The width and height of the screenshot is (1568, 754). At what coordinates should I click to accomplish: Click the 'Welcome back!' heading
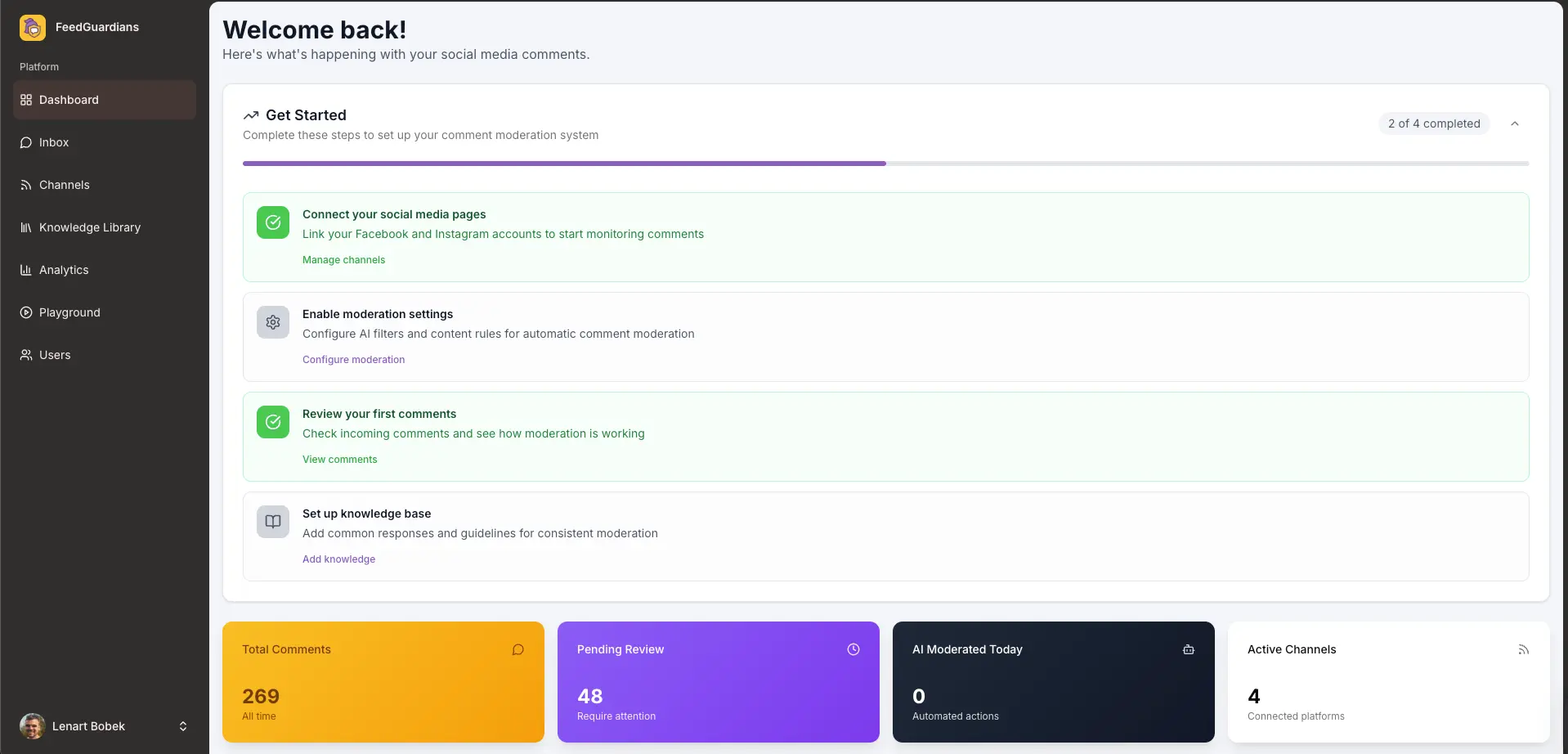click(315, 29)
